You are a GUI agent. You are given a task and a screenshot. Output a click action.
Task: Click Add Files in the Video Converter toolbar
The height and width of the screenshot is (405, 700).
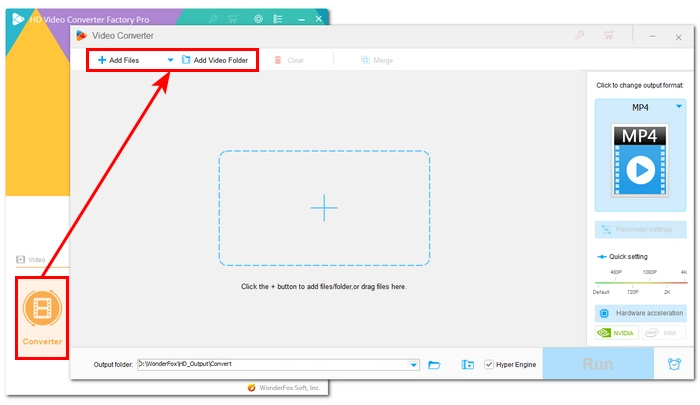point(118,60)
